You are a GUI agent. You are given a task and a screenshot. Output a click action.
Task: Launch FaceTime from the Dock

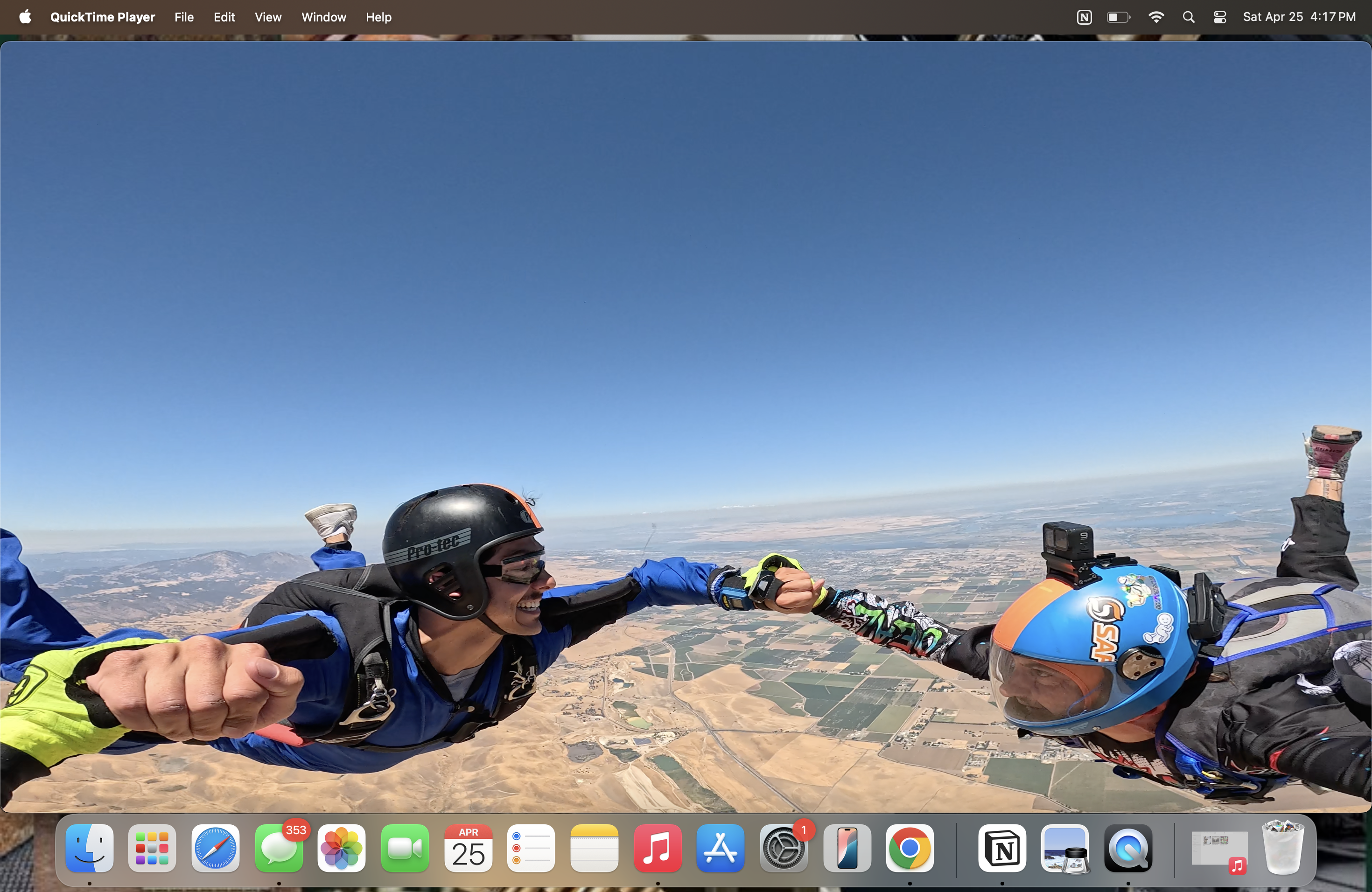click(x=405, y=848)
